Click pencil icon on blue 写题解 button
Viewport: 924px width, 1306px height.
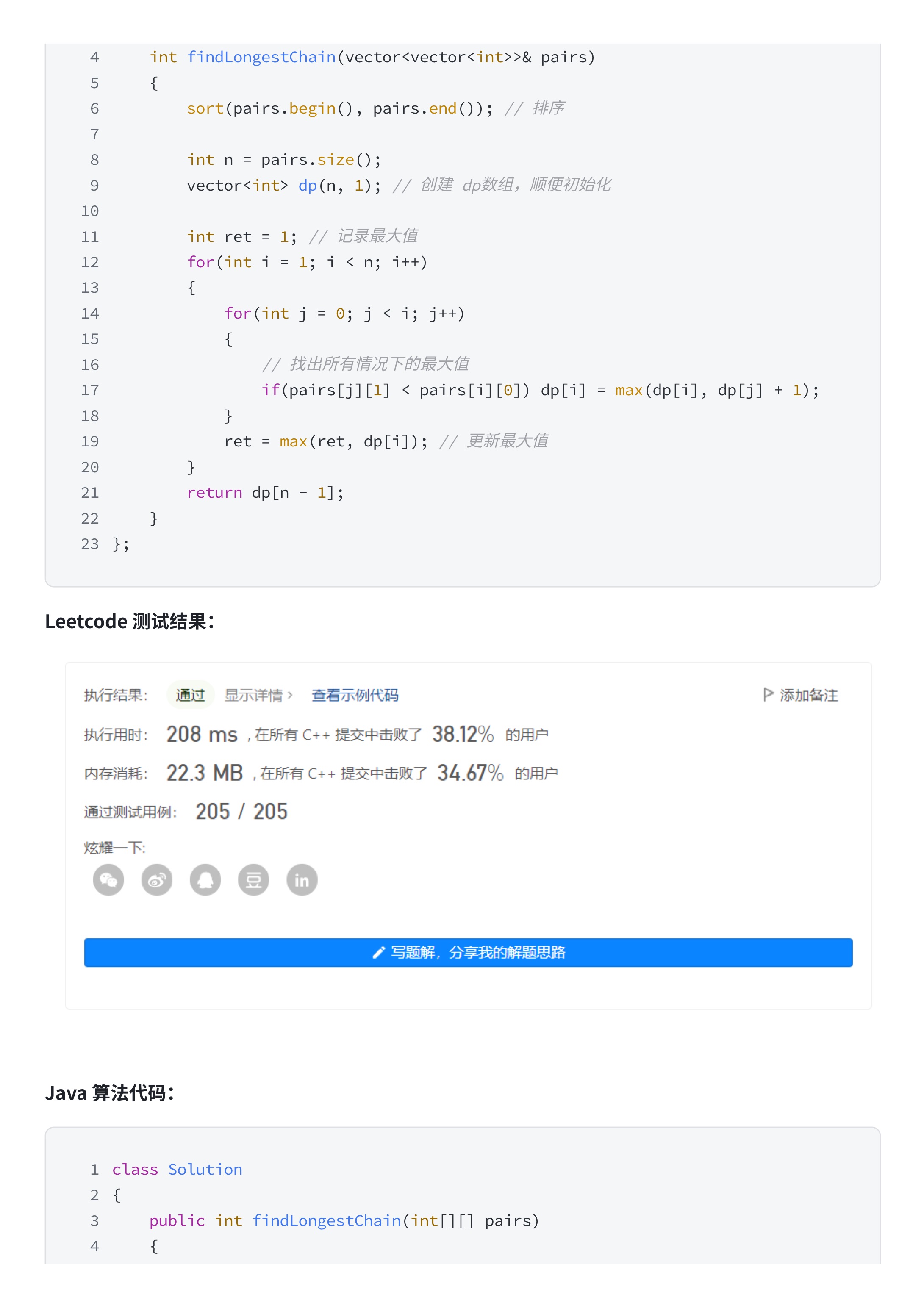click(x=378, y=952)
